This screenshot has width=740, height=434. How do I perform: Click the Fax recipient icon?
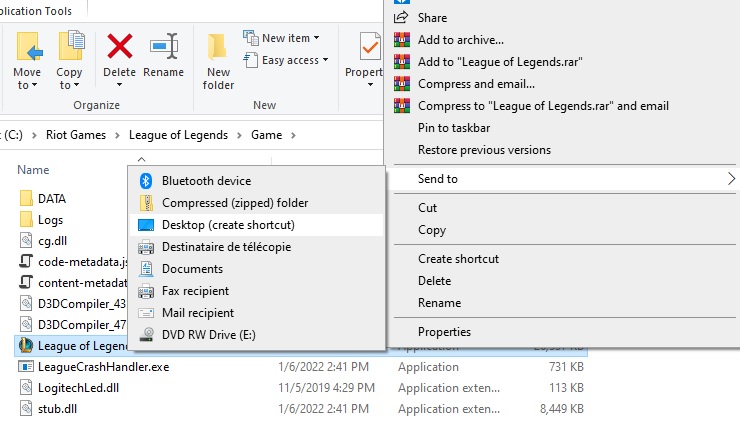146,291
